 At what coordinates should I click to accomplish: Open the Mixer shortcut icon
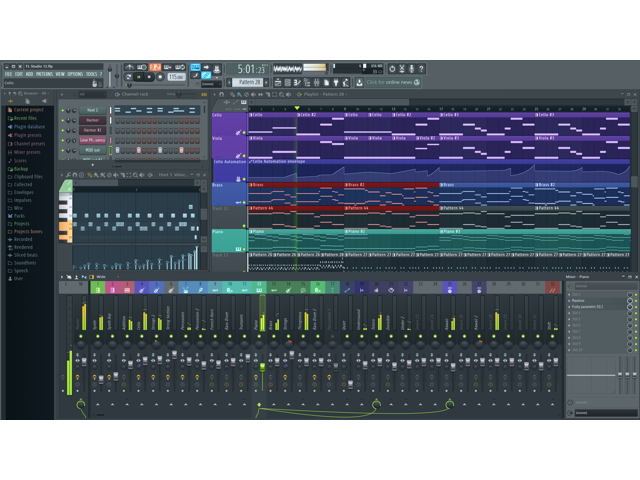[x=316, y=83]
